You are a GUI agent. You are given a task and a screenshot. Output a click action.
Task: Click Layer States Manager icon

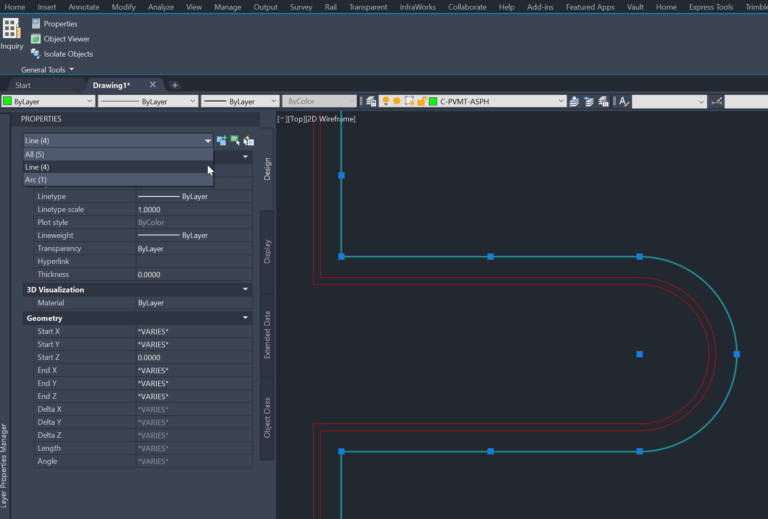[x=603, y=101]
